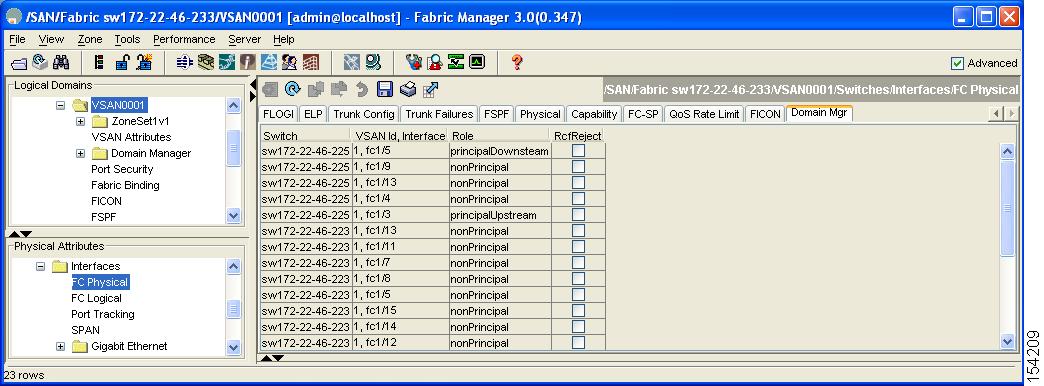This screenshot has width=1044, height=386.
Task: Click the greyed copy icon in table toolbar
Action: tap(316, 89)
